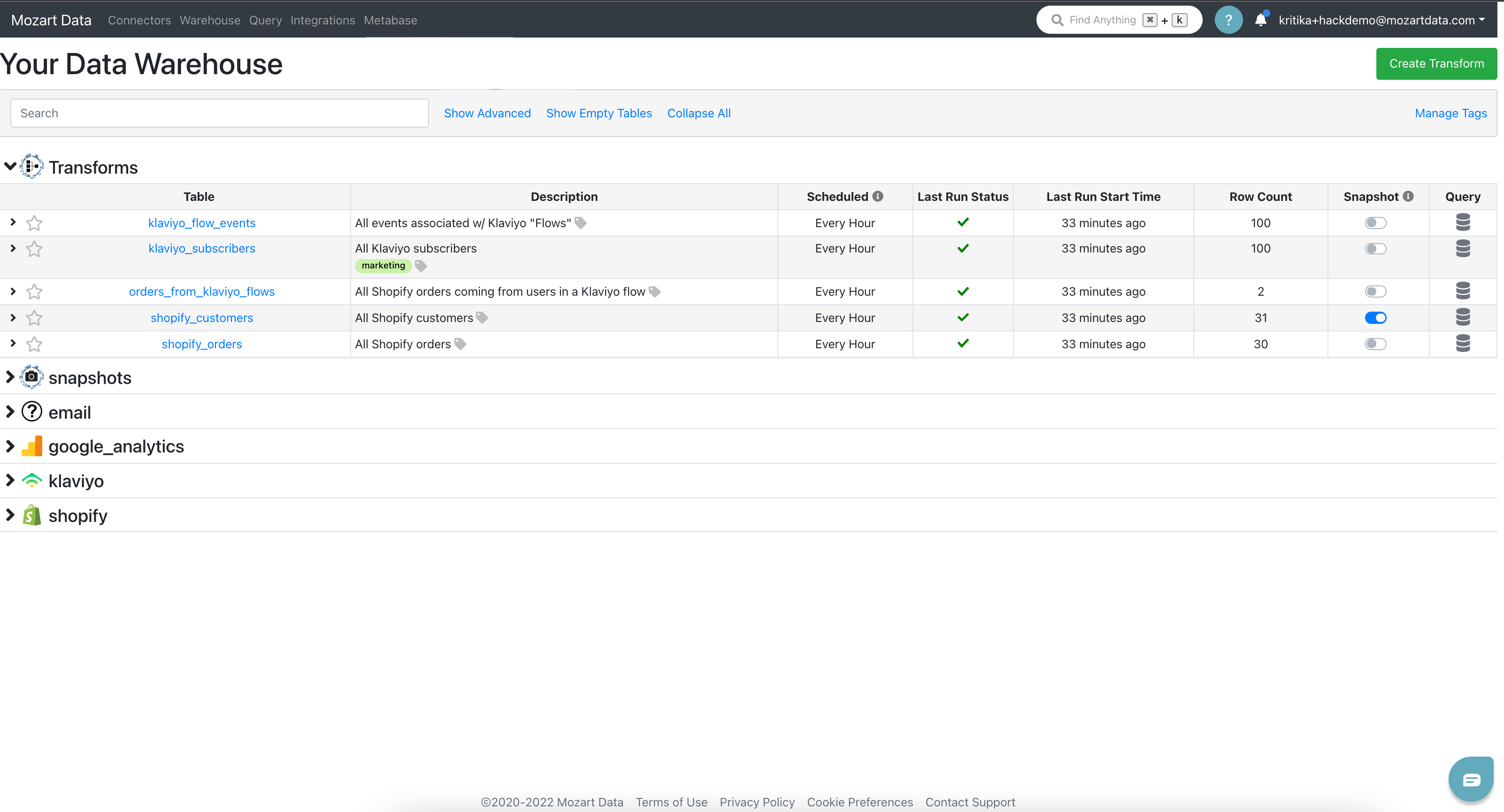Open Manage Tags
This screenshot has width=1504, height=812.
(x=1450, y=113)
